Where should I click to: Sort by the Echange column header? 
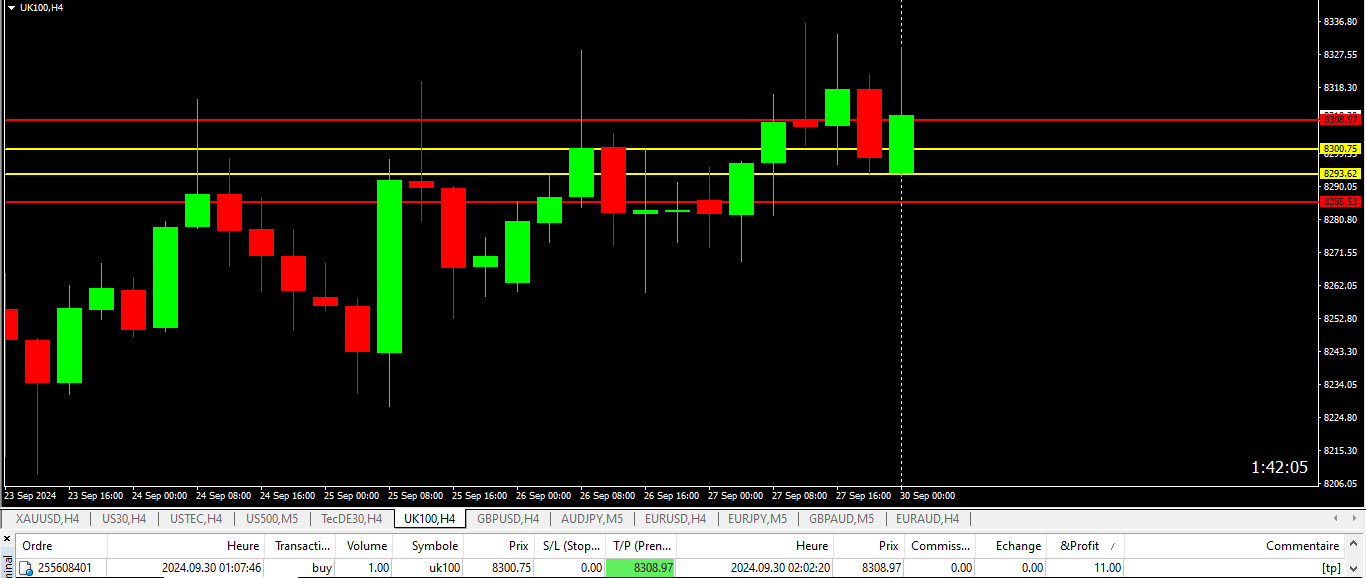[x=1011, y=546]
